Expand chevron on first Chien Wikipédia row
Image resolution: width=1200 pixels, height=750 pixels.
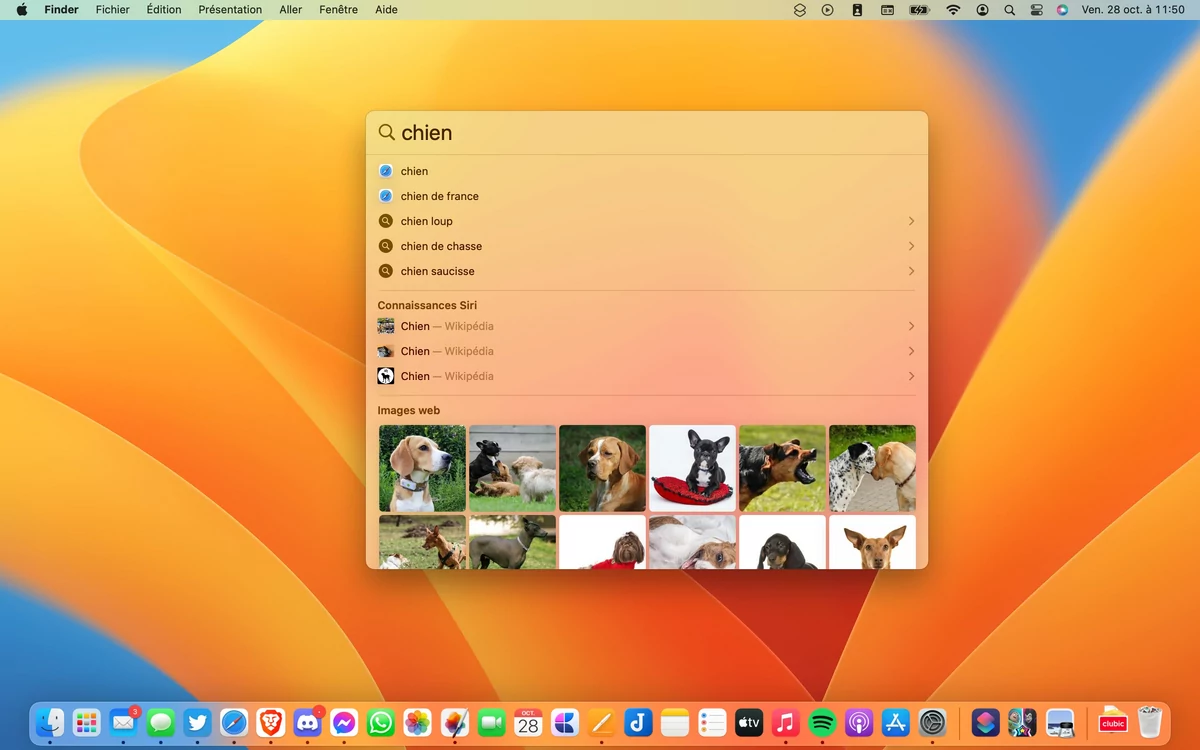click(911, 326)
